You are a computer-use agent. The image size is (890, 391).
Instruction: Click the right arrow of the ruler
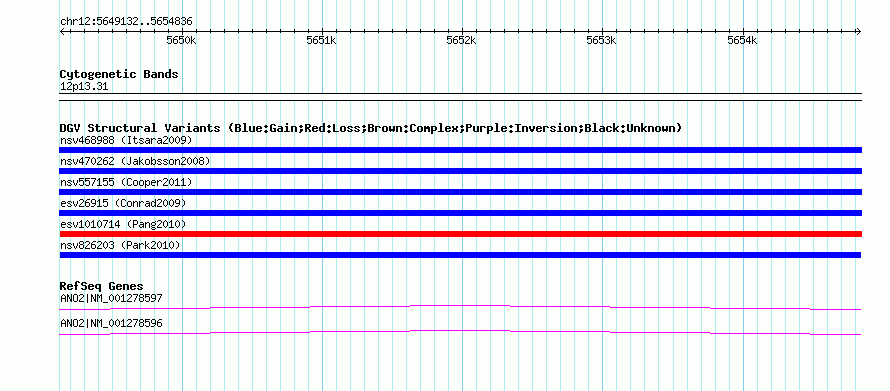pyautogui.click(x=858, y=32)
